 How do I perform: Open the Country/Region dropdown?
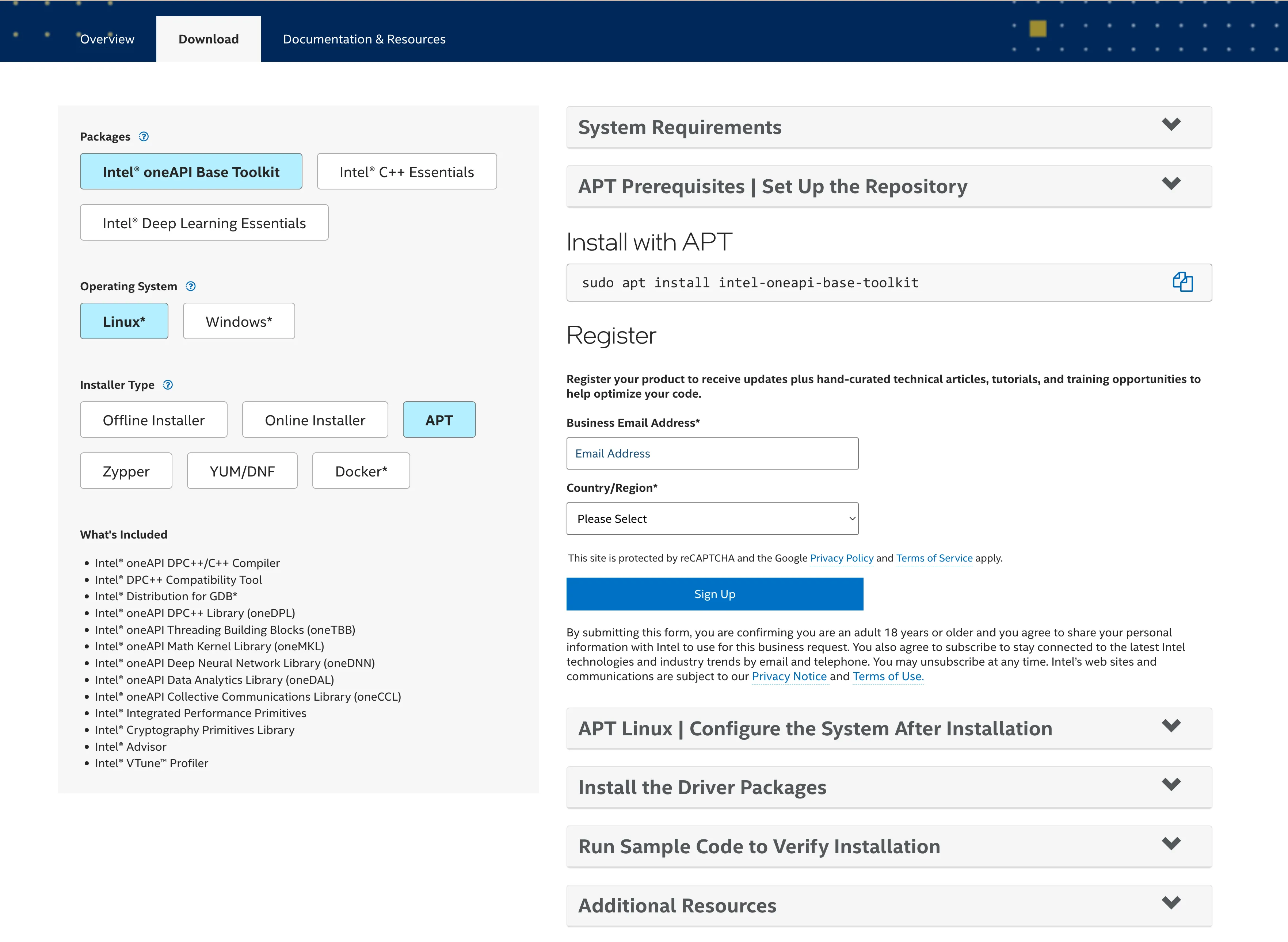pos(712,518)
